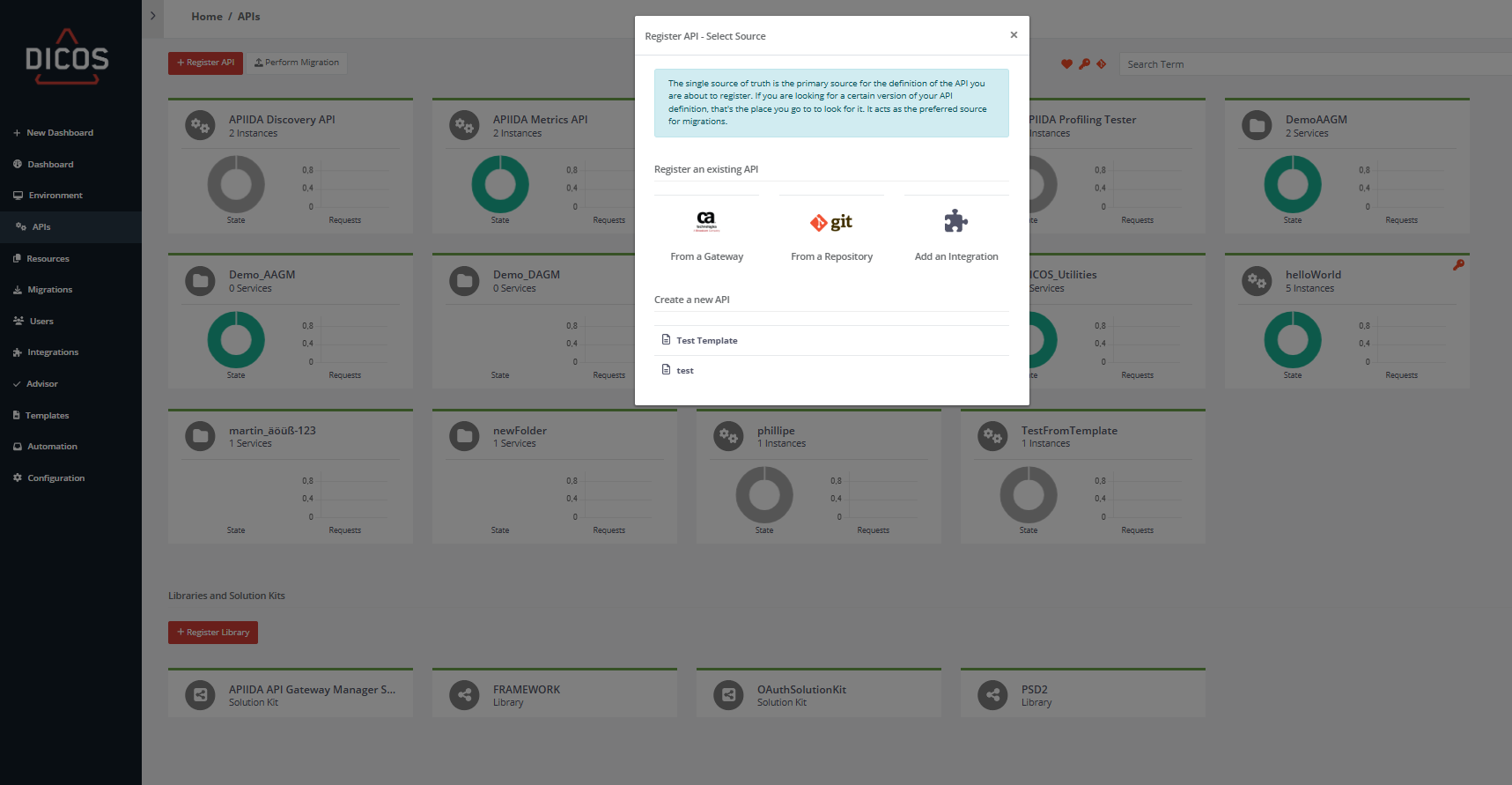Viewport: 1512px width, 785px height.
Task: Click the helloWorld gears icon
Action: 1257,281
